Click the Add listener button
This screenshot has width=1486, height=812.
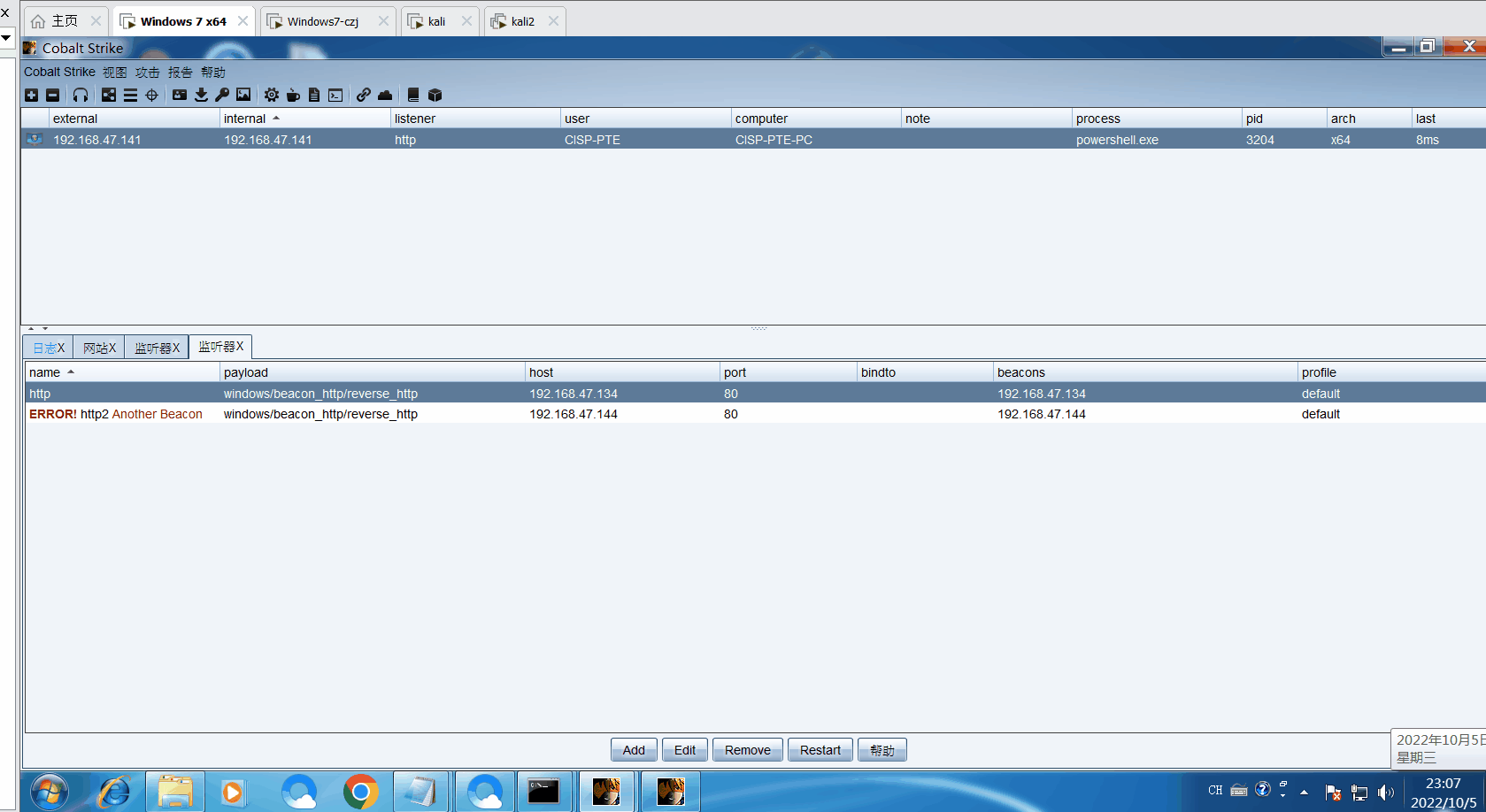(634, 750)
